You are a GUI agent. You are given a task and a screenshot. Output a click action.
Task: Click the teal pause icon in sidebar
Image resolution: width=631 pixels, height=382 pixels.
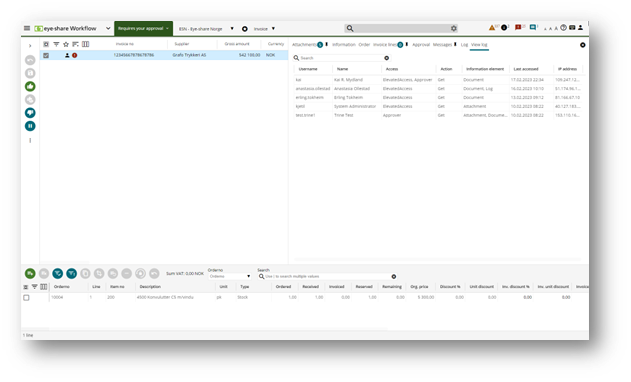[30, 126]
